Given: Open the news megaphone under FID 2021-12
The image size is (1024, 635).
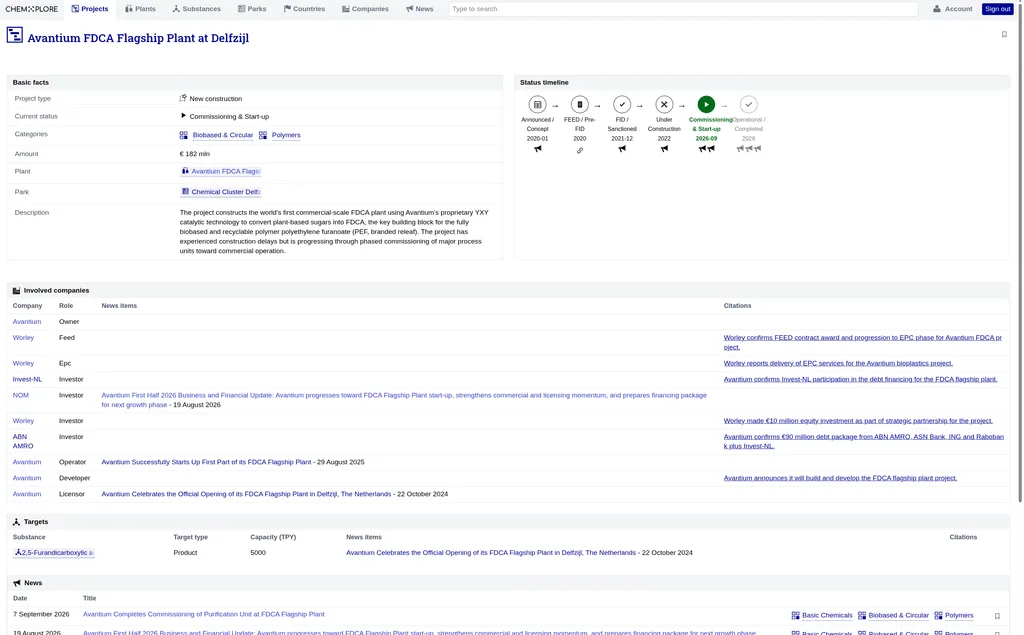Looking at the screenshot, I should [622, 149].
